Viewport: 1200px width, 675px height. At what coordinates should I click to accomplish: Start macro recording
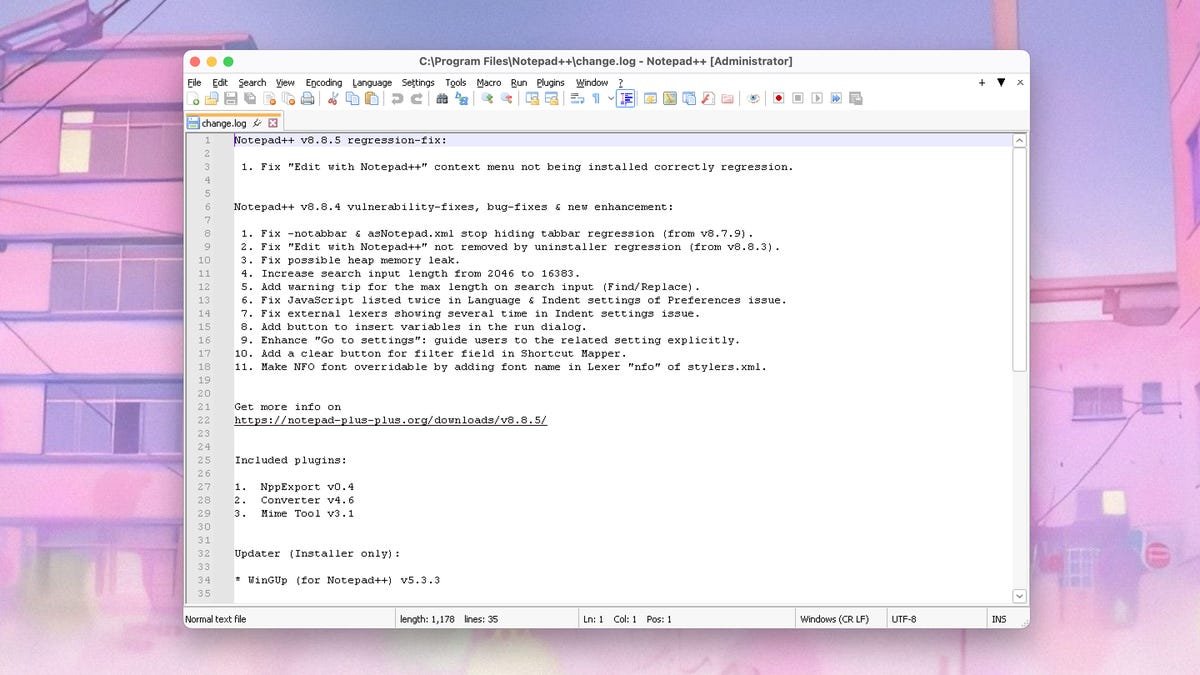pos(779,98)
